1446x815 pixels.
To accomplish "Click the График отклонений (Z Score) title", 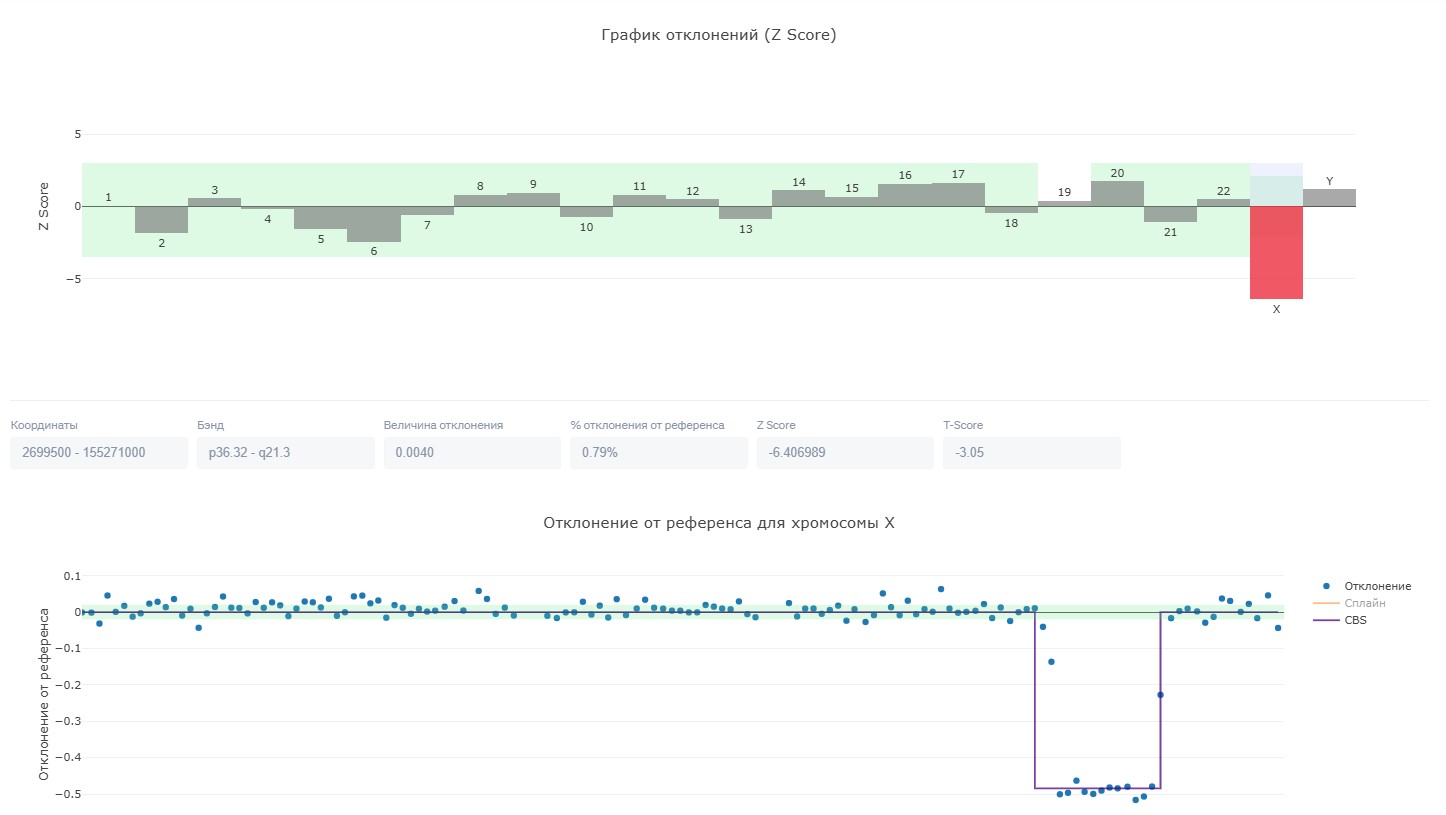I will [x=718, y=35].
